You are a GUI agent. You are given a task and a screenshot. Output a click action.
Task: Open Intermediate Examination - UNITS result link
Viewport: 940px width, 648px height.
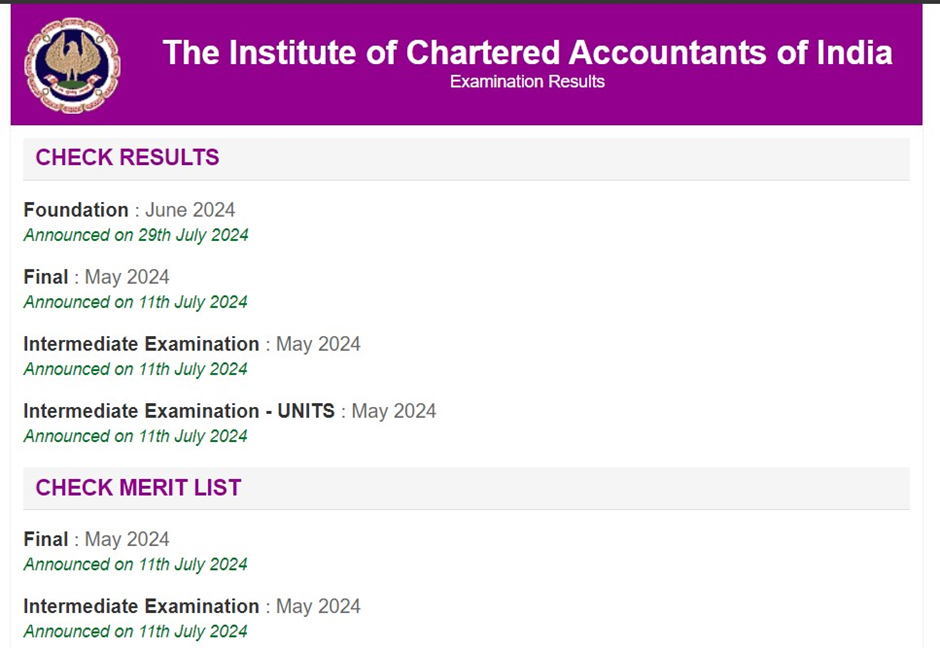(179, 411)
